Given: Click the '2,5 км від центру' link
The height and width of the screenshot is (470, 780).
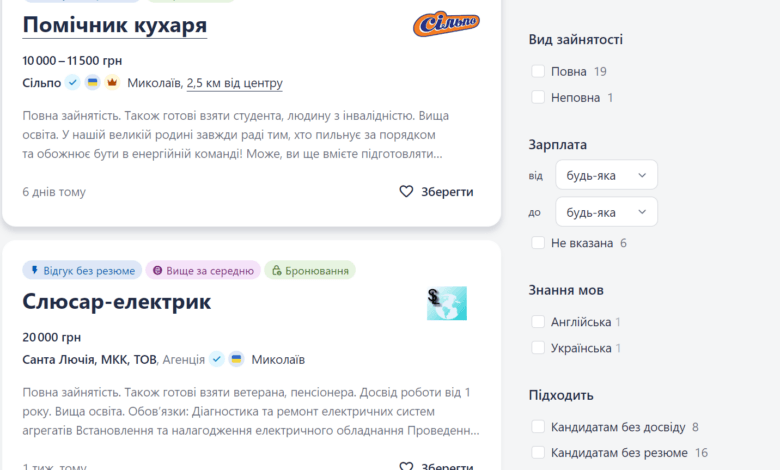Looking at the screenshot, I should [x=234, y=83].
